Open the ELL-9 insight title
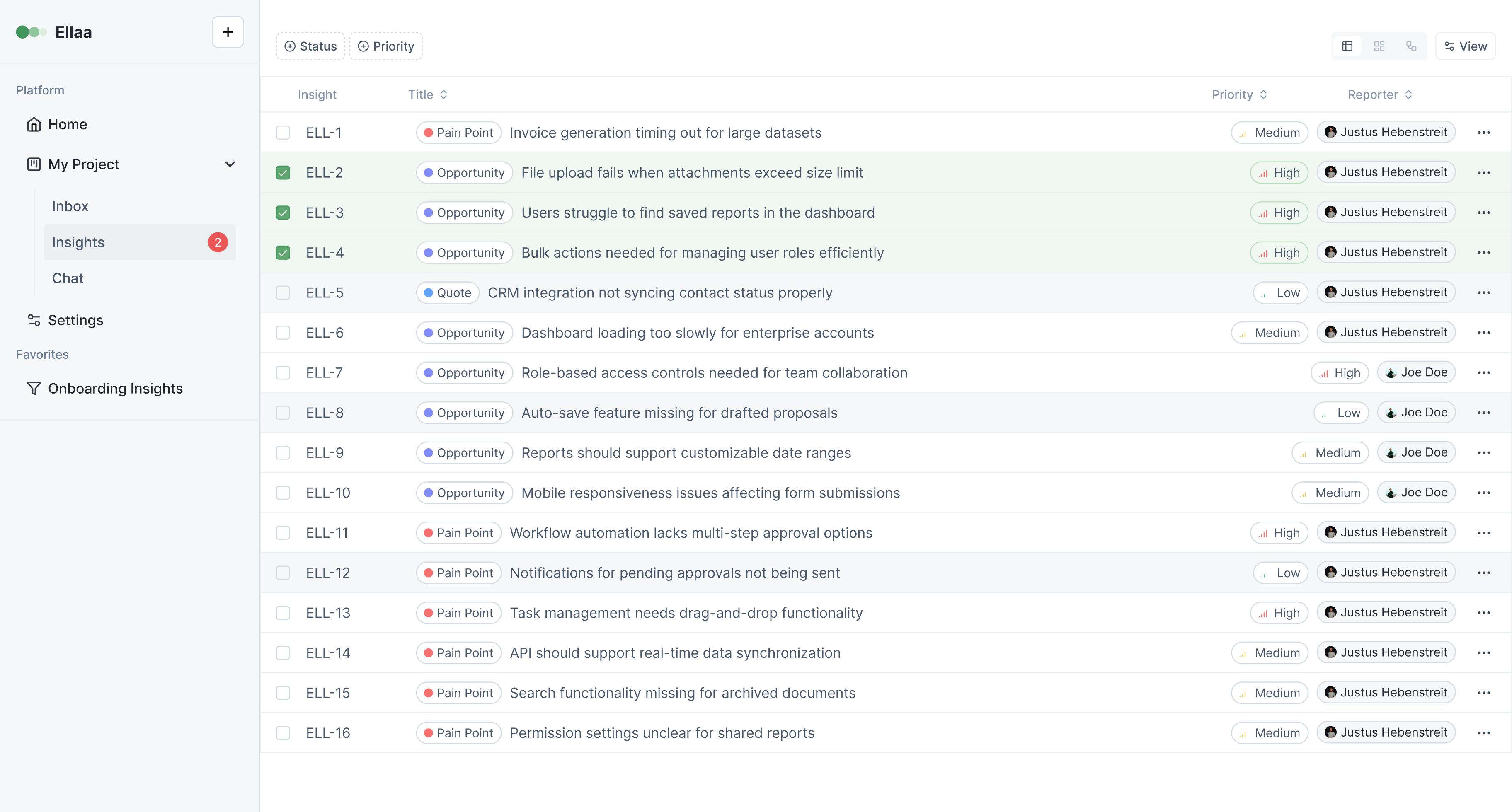This screenshot has height=812, width=1512. (x=686, y=453)
